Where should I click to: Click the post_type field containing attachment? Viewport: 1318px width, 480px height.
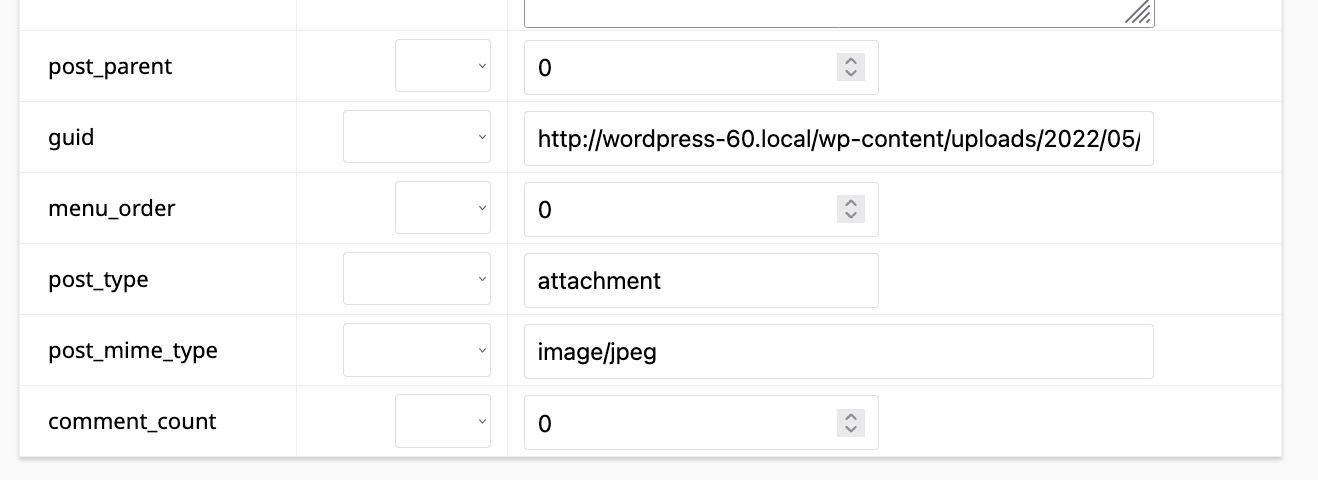point(700,280)
